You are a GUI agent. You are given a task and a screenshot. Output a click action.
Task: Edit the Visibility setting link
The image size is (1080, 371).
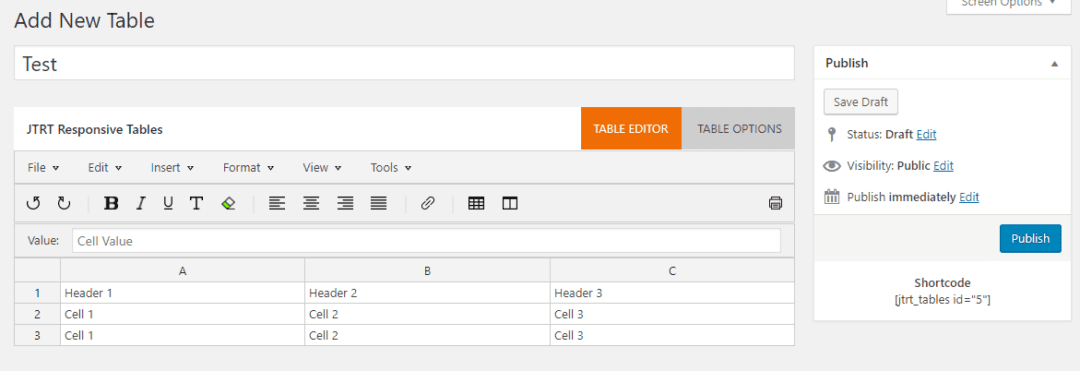click(944, 166)
